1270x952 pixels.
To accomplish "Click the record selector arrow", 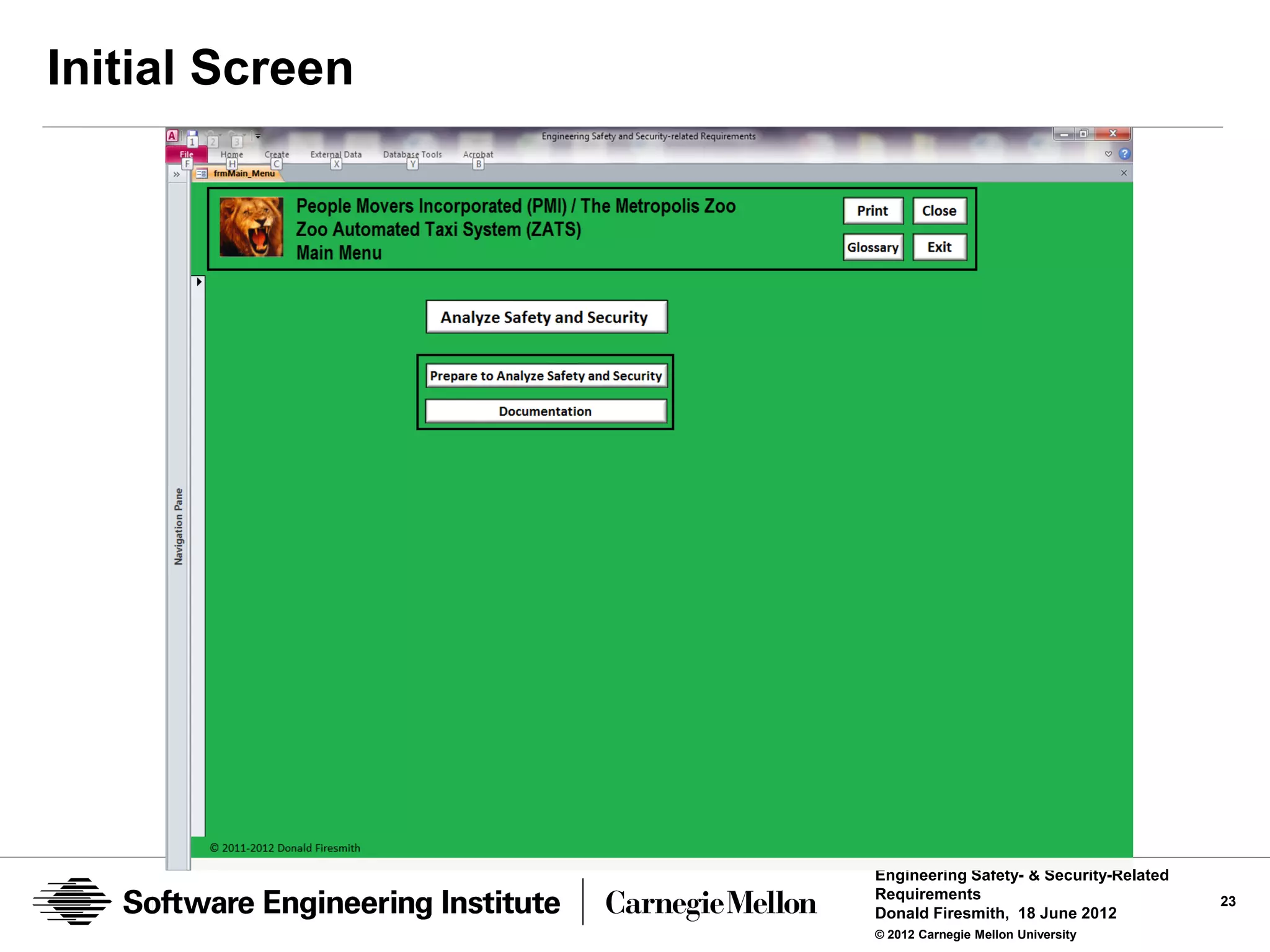I will [198, 282].
